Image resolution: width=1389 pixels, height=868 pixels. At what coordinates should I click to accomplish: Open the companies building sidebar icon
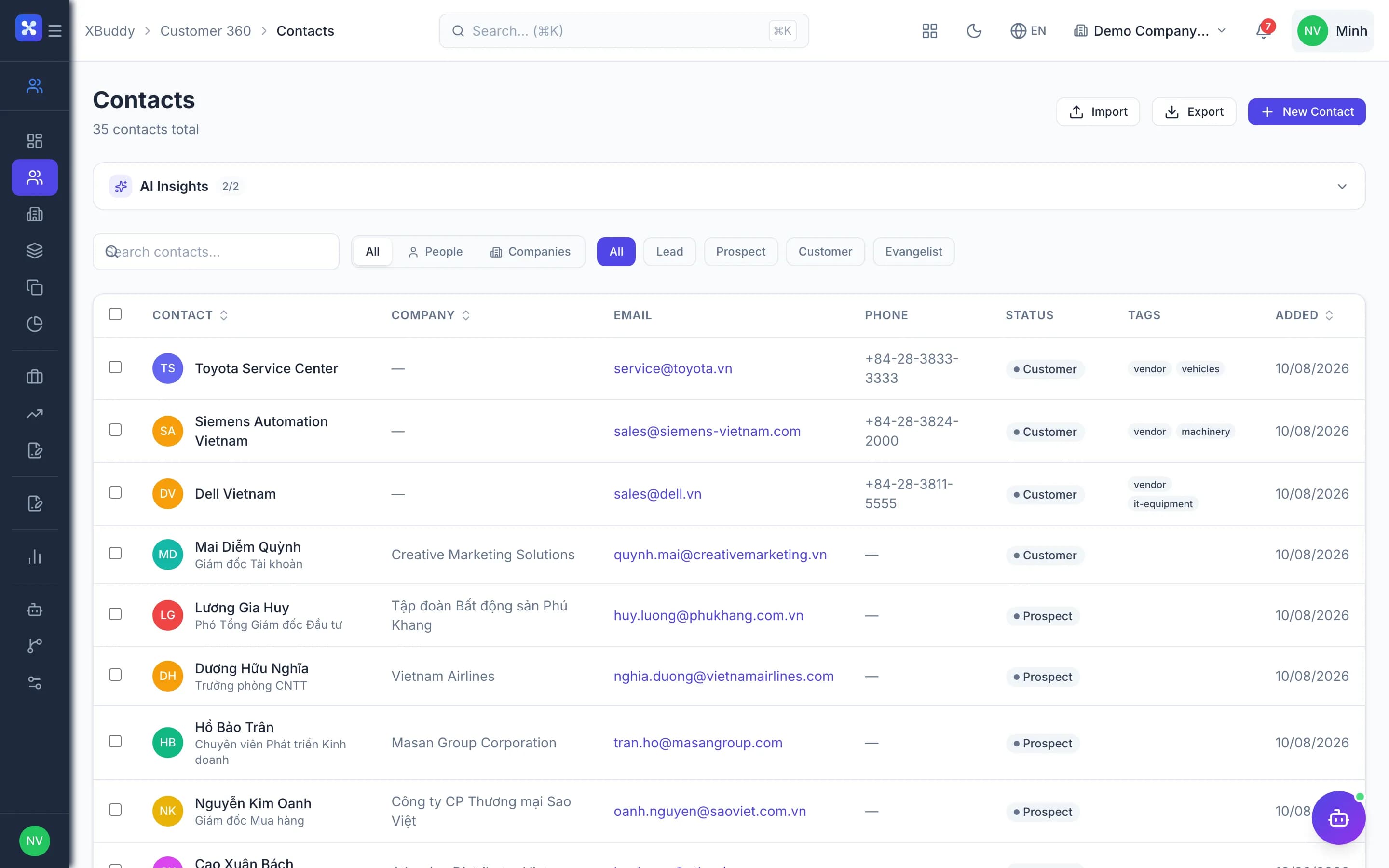[34, 214]
